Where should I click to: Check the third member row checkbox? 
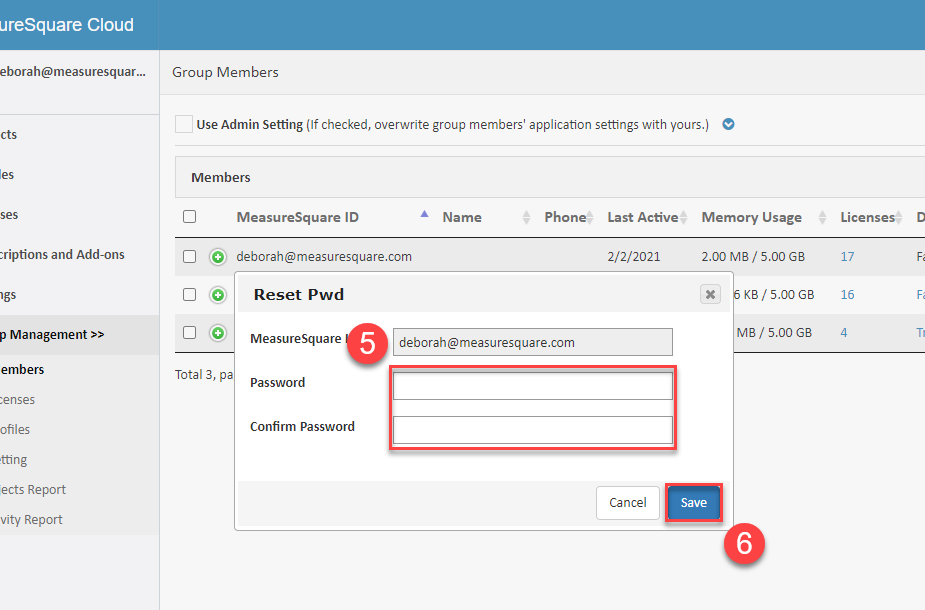(x=189, y=333)
